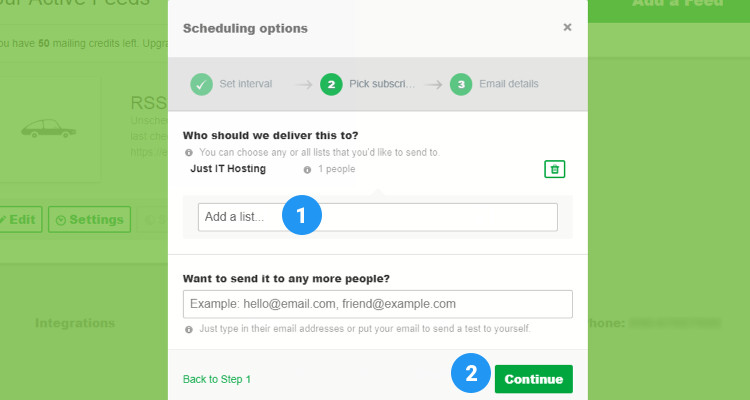The height and width of the screenshot is (400, 750).
Task: Click the green checkmark Set interval step icon
Action: tap(202, 84)
